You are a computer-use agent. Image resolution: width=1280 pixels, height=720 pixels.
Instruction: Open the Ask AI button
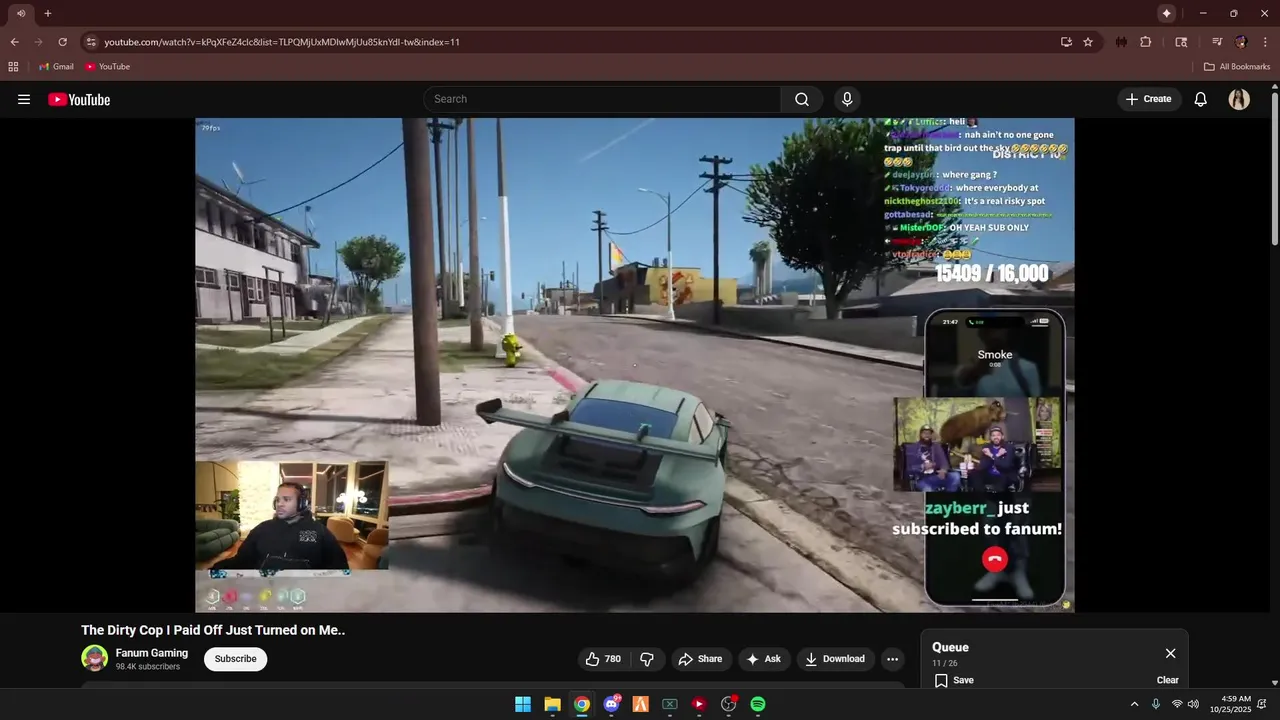pyautogui.click(x=763, y=659)
